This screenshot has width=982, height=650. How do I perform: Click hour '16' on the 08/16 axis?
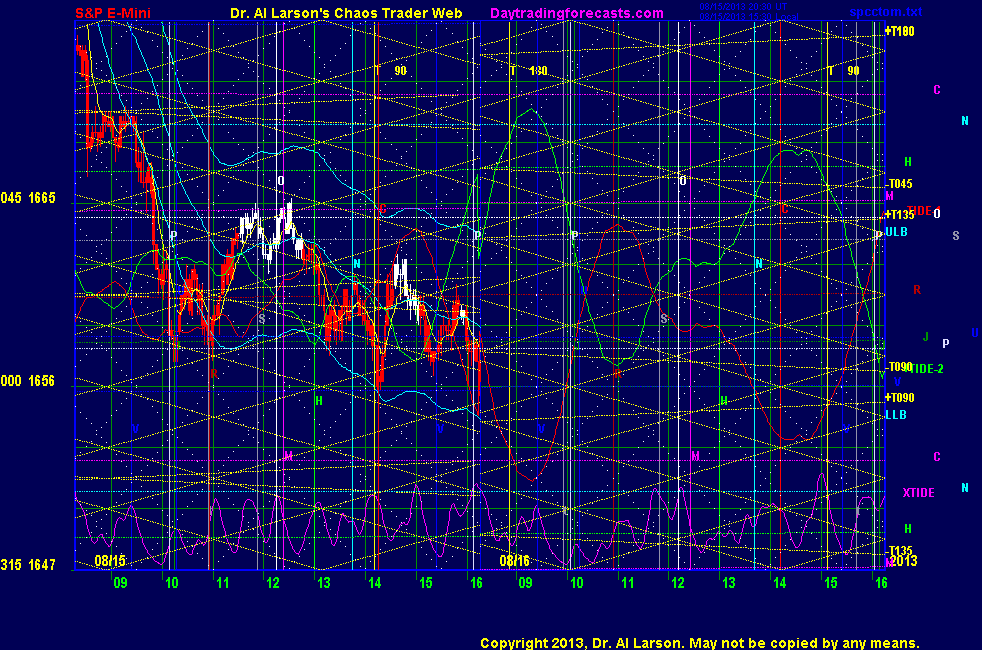coord(881,583)
